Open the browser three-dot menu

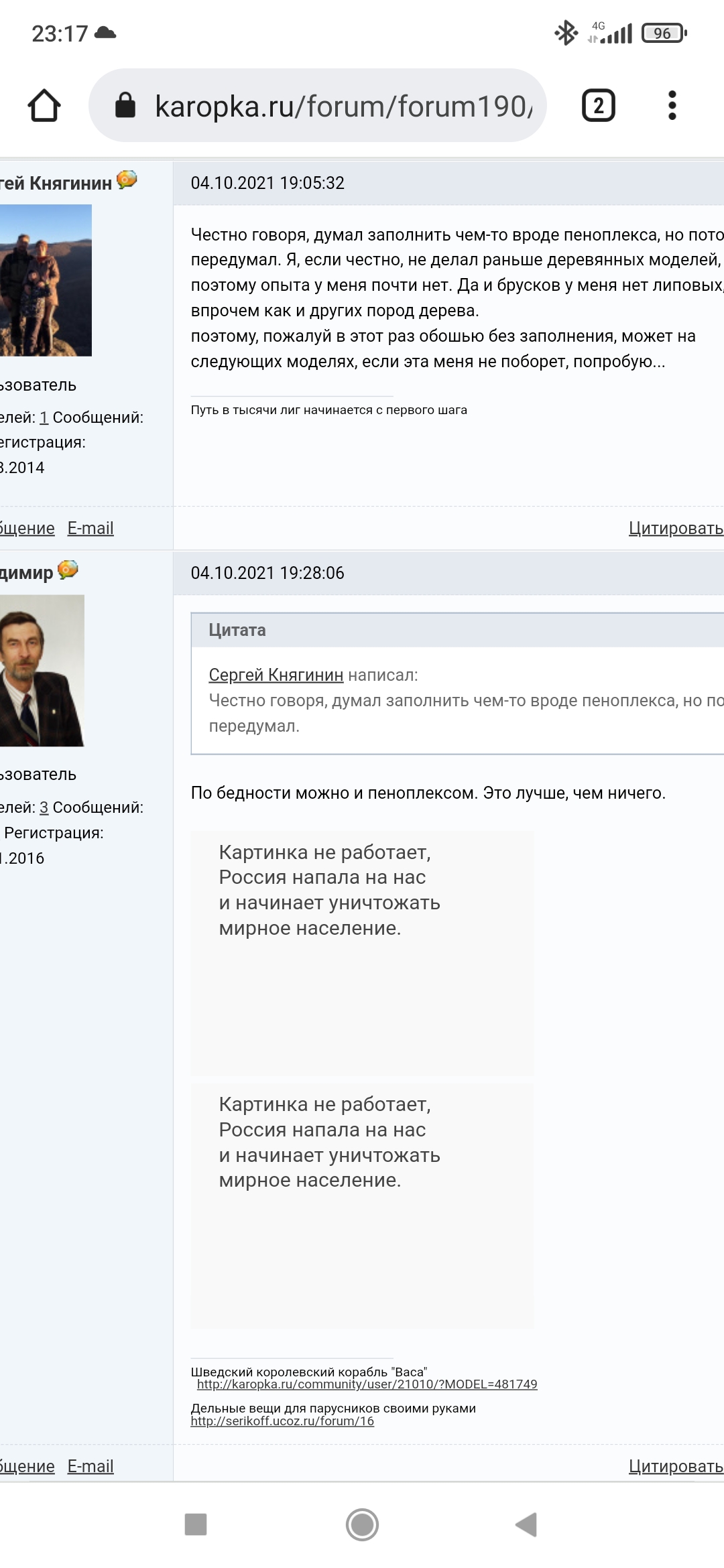point(672,106)
